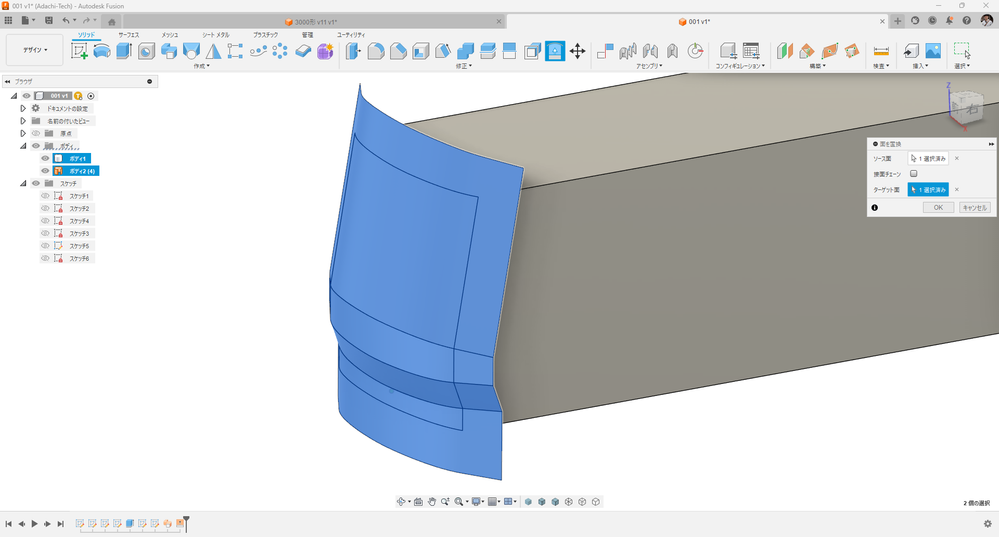The image size is (999, 537).
Task: Open the Orbit tool in navigation bar
Action: pos(401,502)
